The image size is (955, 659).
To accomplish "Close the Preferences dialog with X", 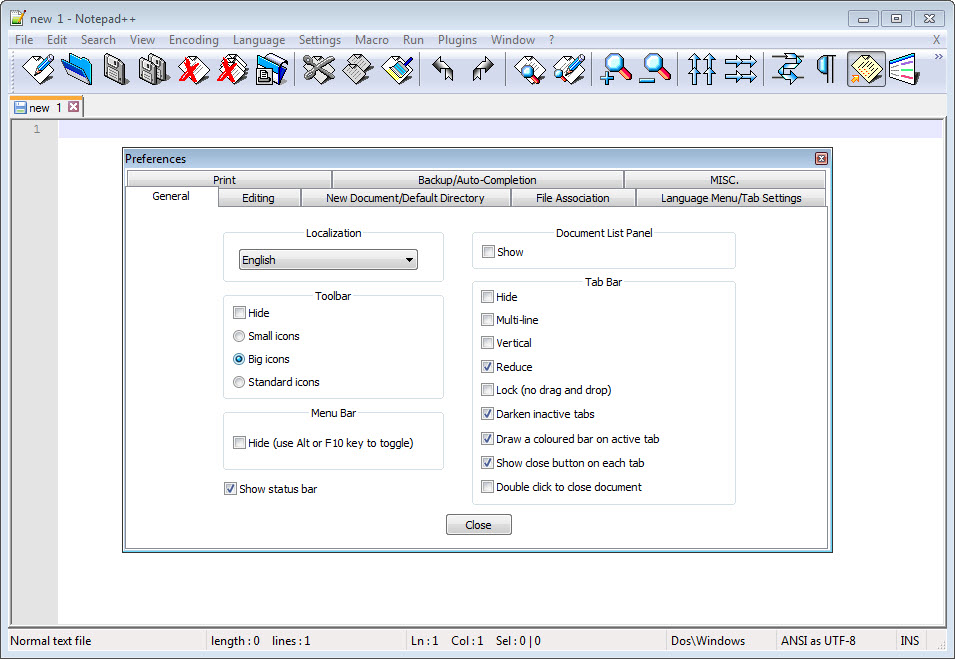I will tap(821, 158).
